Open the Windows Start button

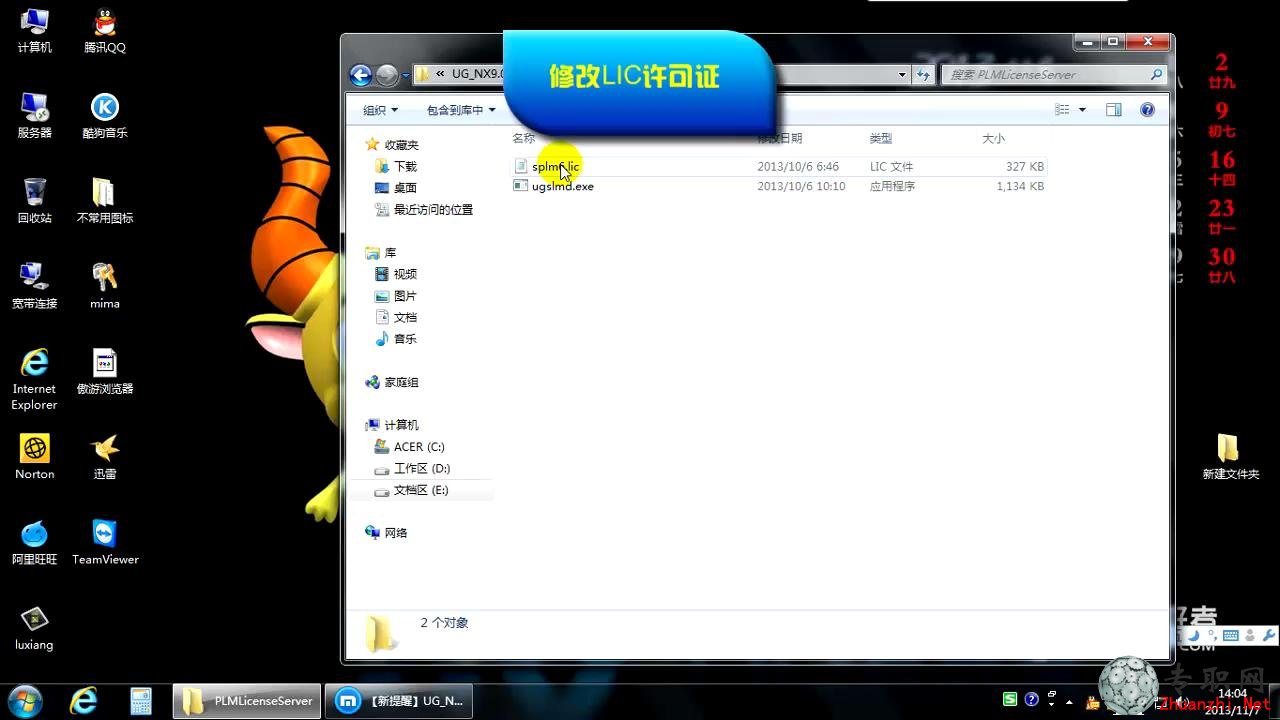pos(24,700)
